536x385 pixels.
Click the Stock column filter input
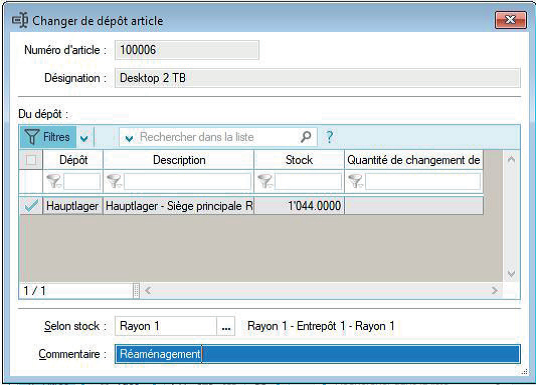click(x=308, y=182)
